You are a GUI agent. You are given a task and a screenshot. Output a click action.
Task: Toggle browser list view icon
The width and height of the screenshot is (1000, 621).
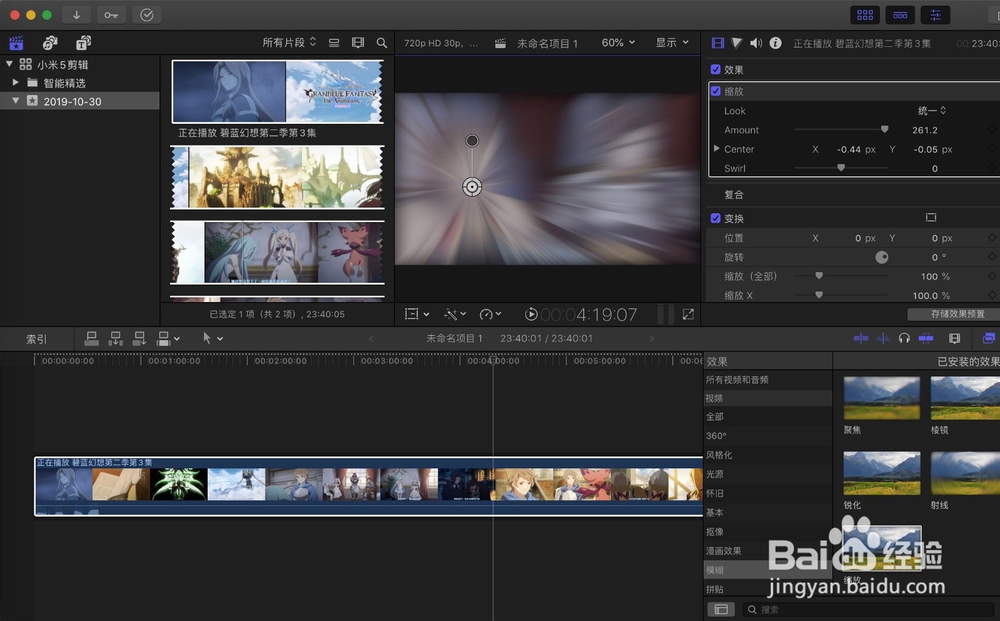tap(334, 43)
